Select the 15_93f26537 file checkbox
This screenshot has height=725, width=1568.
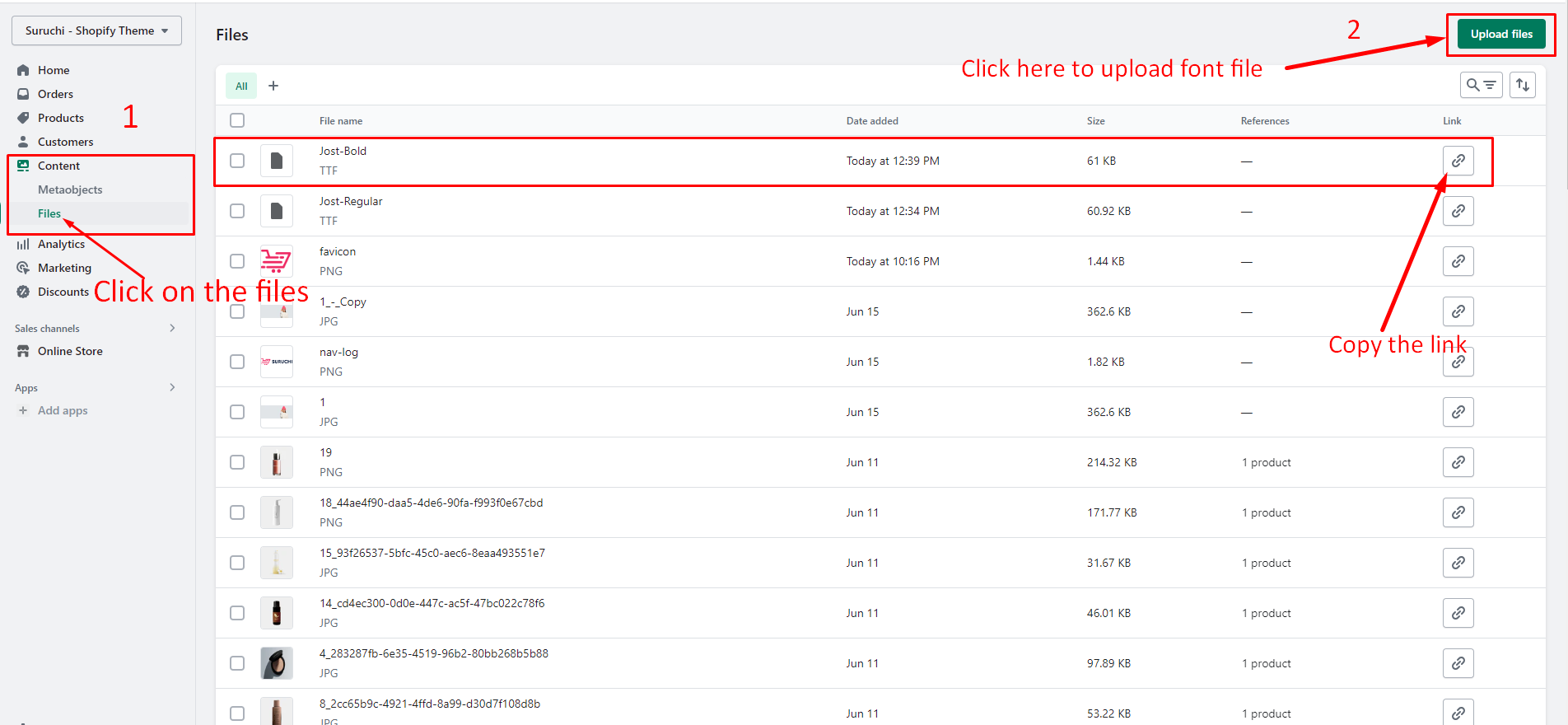237,563
